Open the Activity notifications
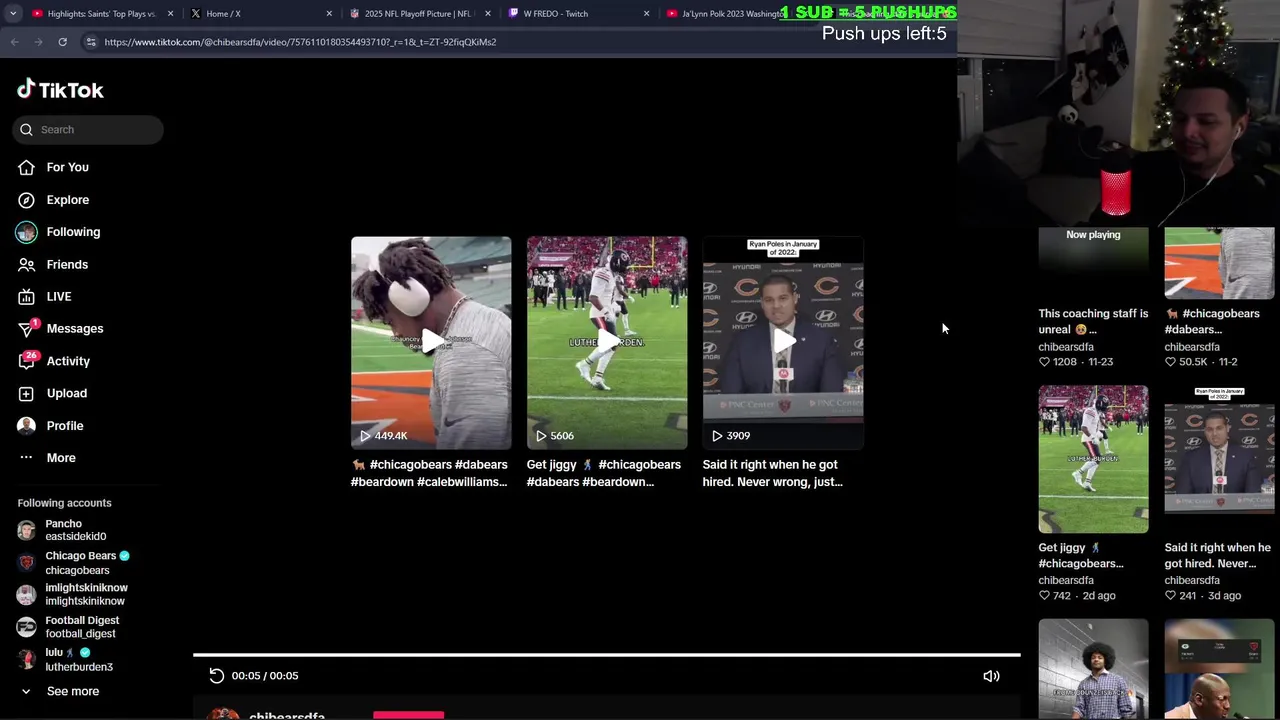Image resolution: width=1280 pixels, height=720 pixels. point(68,361)
